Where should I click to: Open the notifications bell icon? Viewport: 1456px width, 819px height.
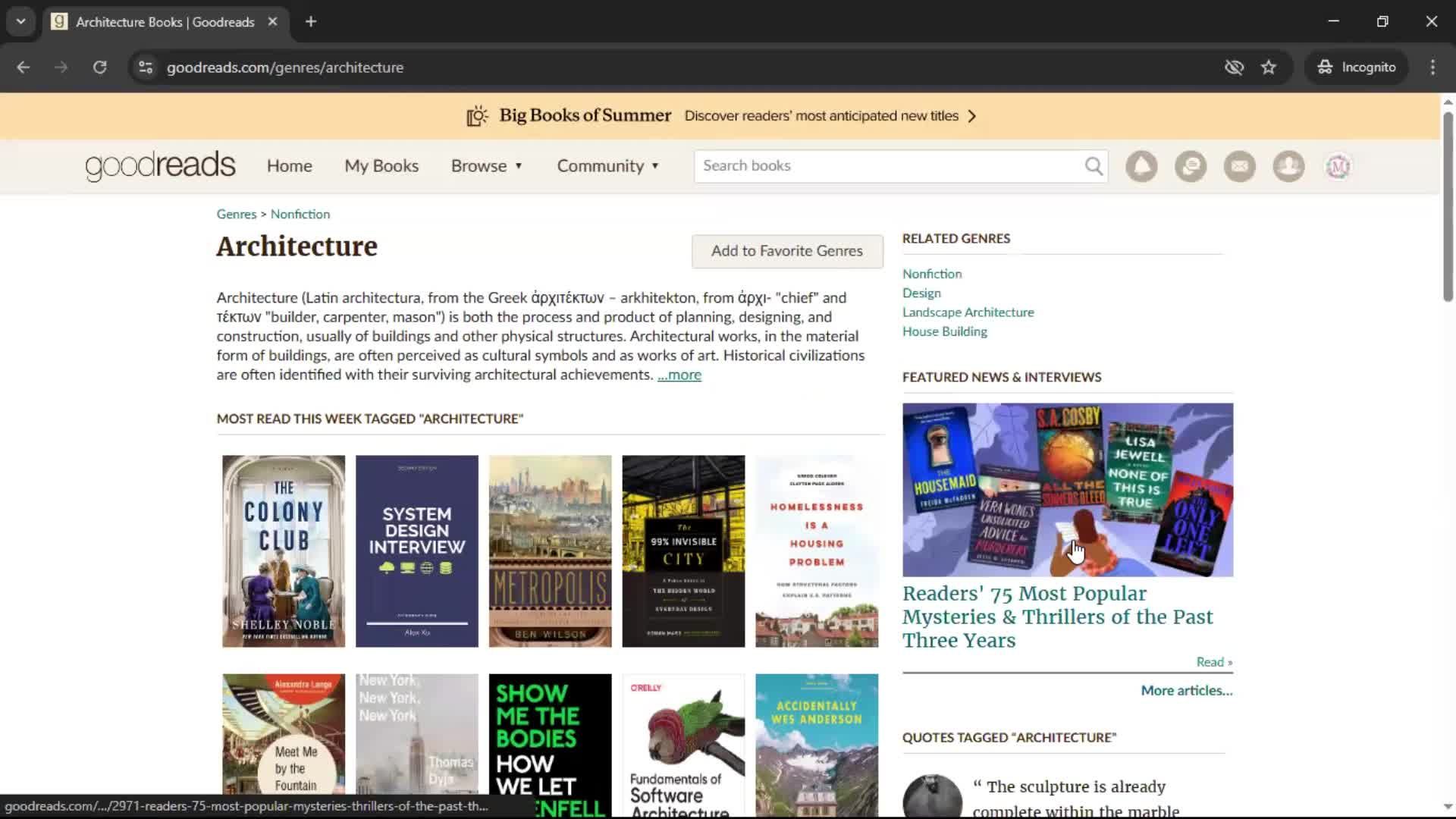(1141, 166)
